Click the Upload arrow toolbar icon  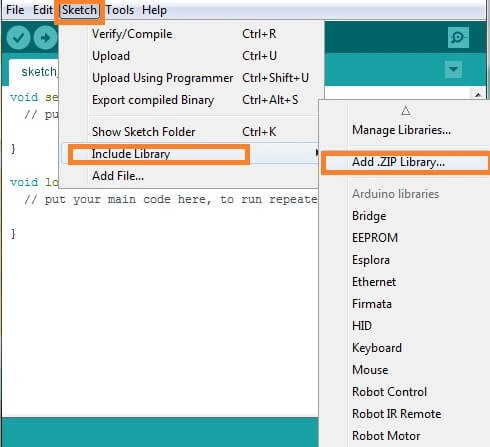tap(46, 37)
